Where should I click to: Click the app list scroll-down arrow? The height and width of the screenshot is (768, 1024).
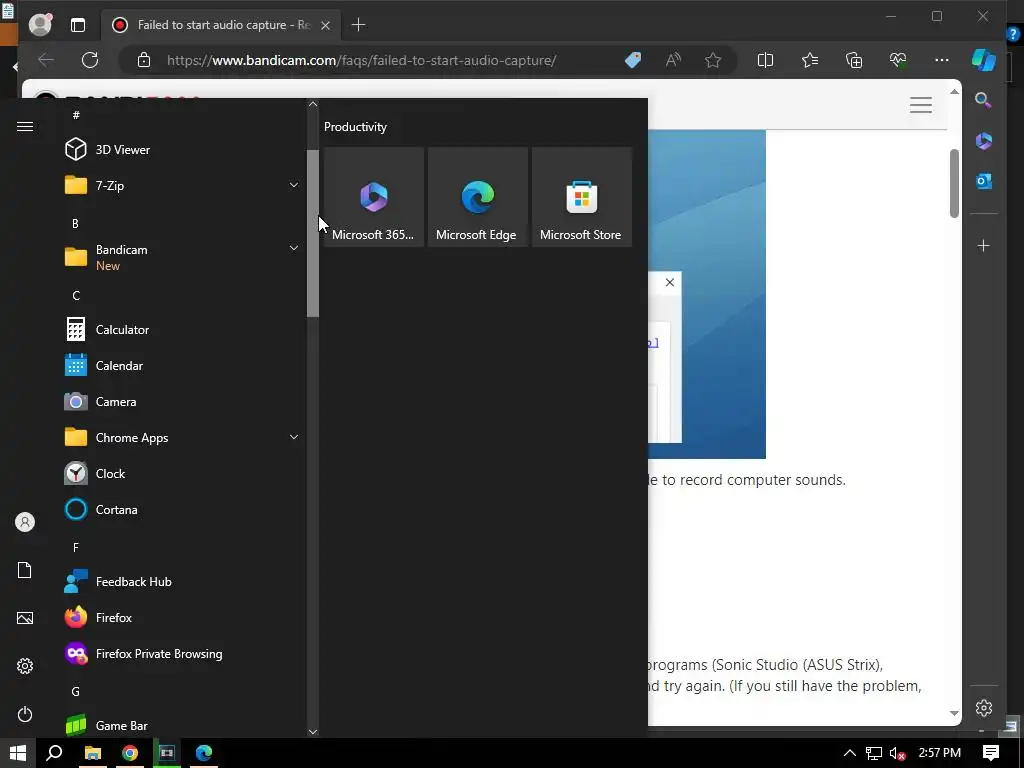pos(313,731)
